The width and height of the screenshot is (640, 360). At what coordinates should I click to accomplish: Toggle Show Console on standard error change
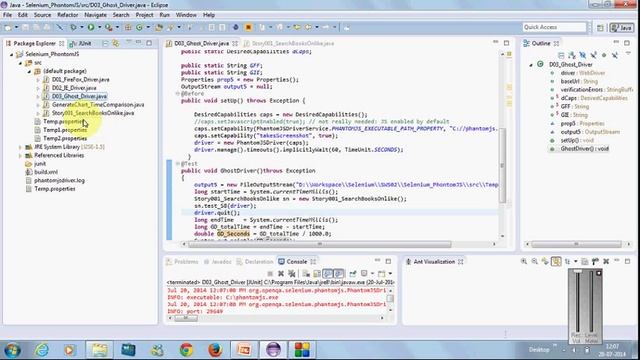click(x=339, y=273)
